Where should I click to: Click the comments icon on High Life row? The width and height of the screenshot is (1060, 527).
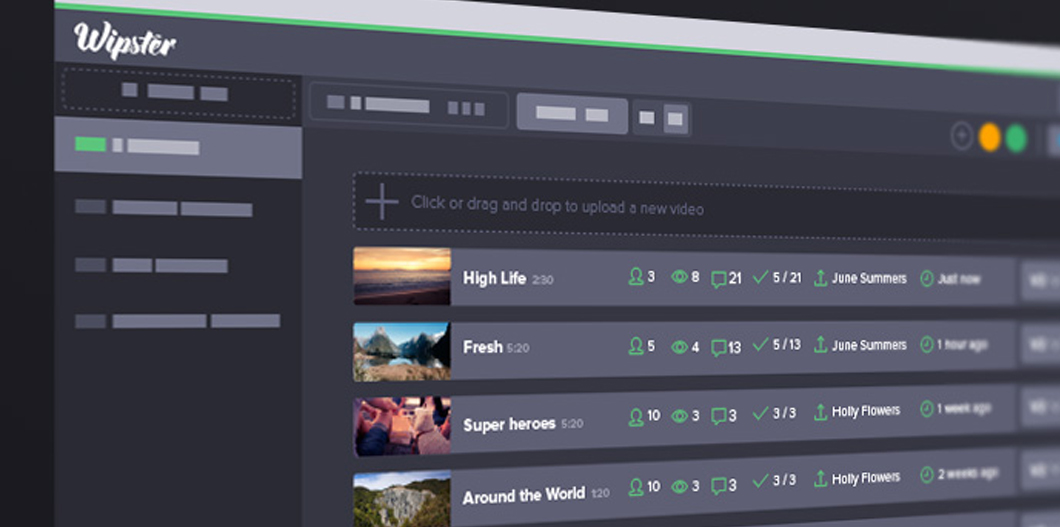[718, 279]
